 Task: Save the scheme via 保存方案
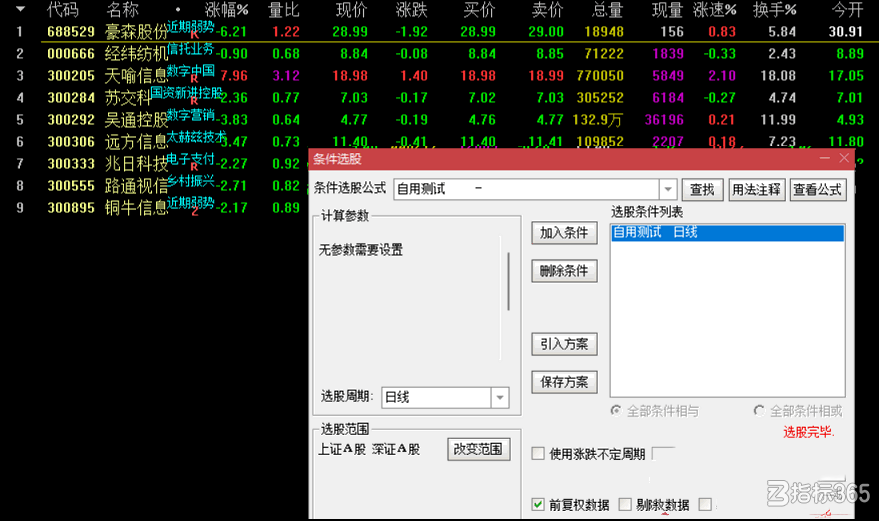tap(564, 382)
